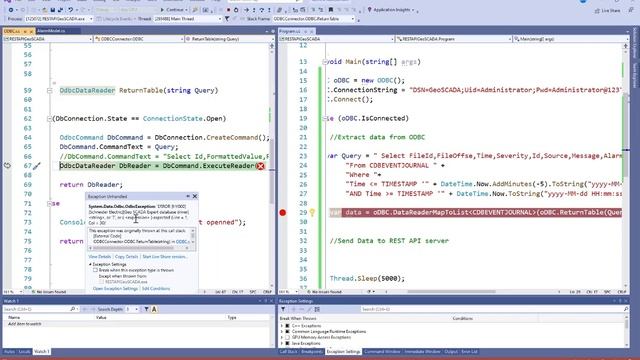Click the Copy Details link
This screenshot has height=360, width=640.
pyautogui.click(x=127, y=257)
